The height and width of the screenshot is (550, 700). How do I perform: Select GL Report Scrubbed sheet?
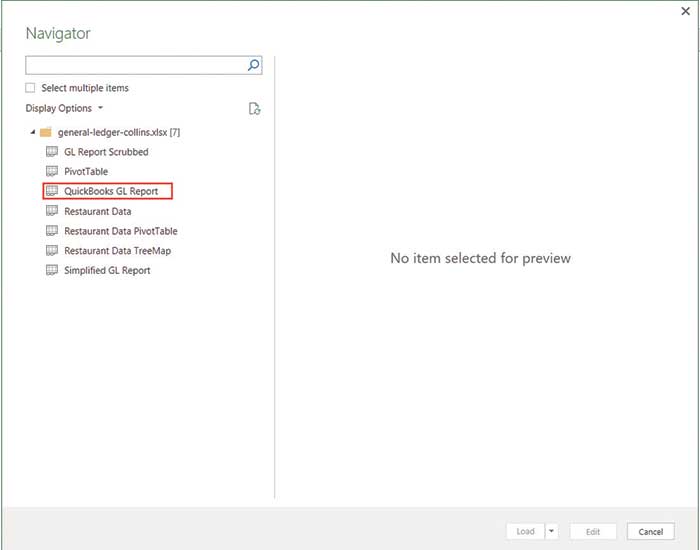click(x=106, y=152)
